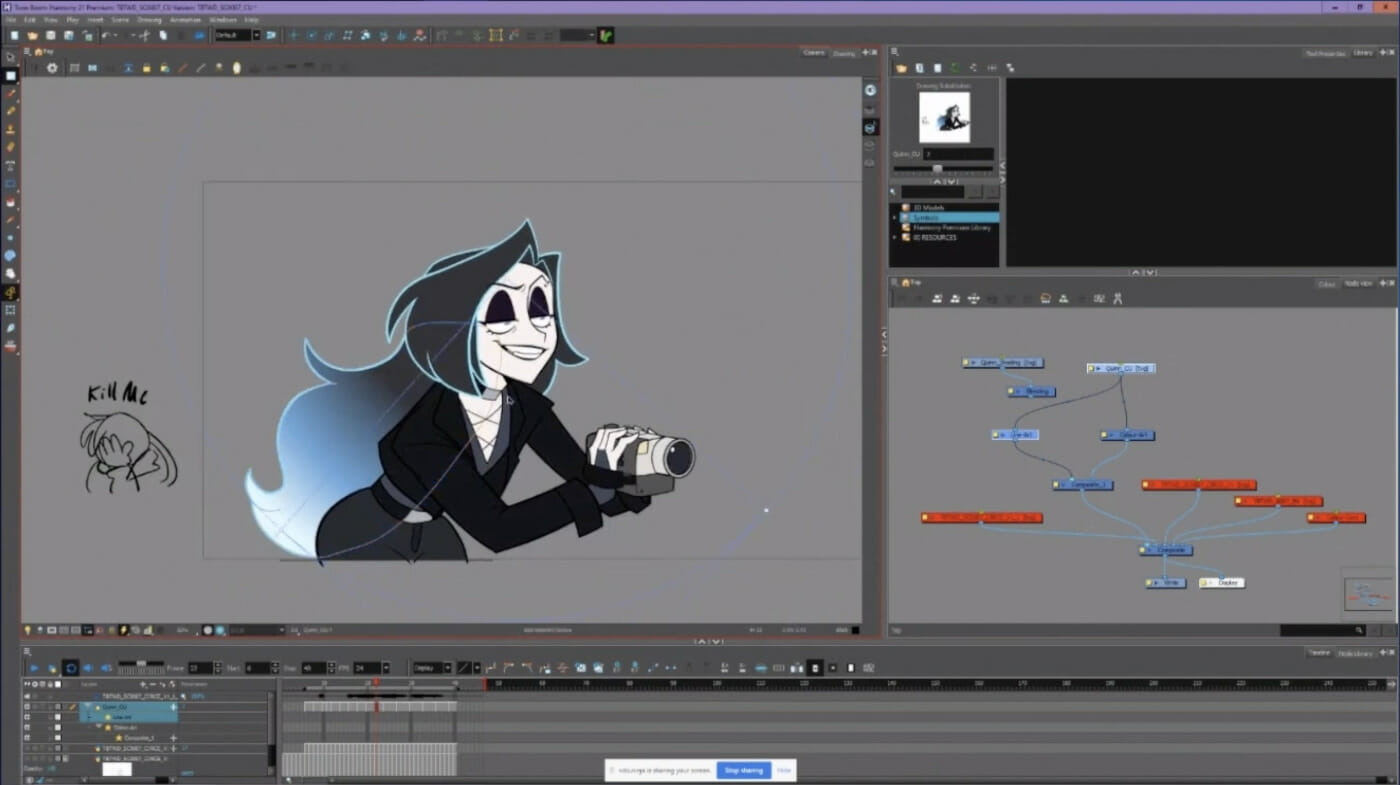The height and width of the screenshot is (785, 1400).
Task: Switch to the Drawing tab above the camera view
Action: pos(843,53)
